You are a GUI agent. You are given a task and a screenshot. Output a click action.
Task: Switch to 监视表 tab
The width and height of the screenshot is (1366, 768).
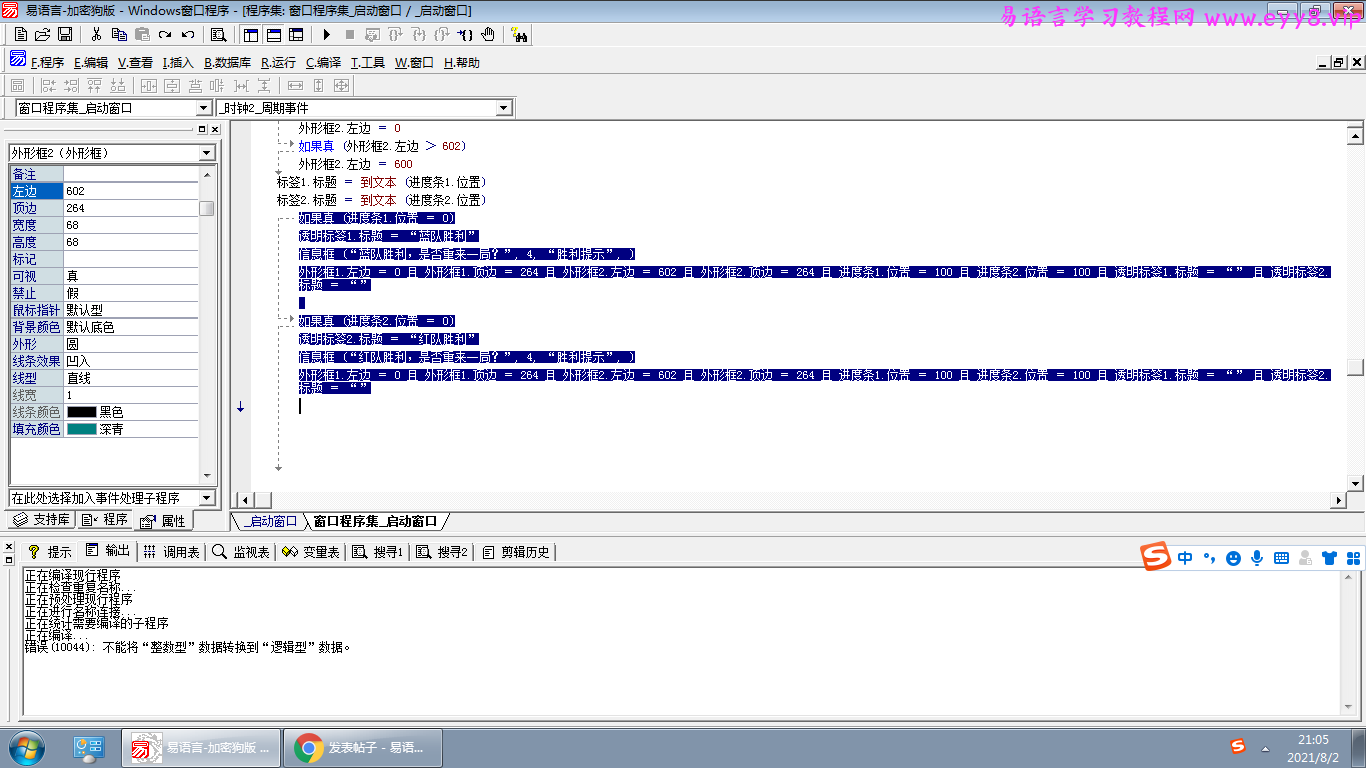click(241, 552)
